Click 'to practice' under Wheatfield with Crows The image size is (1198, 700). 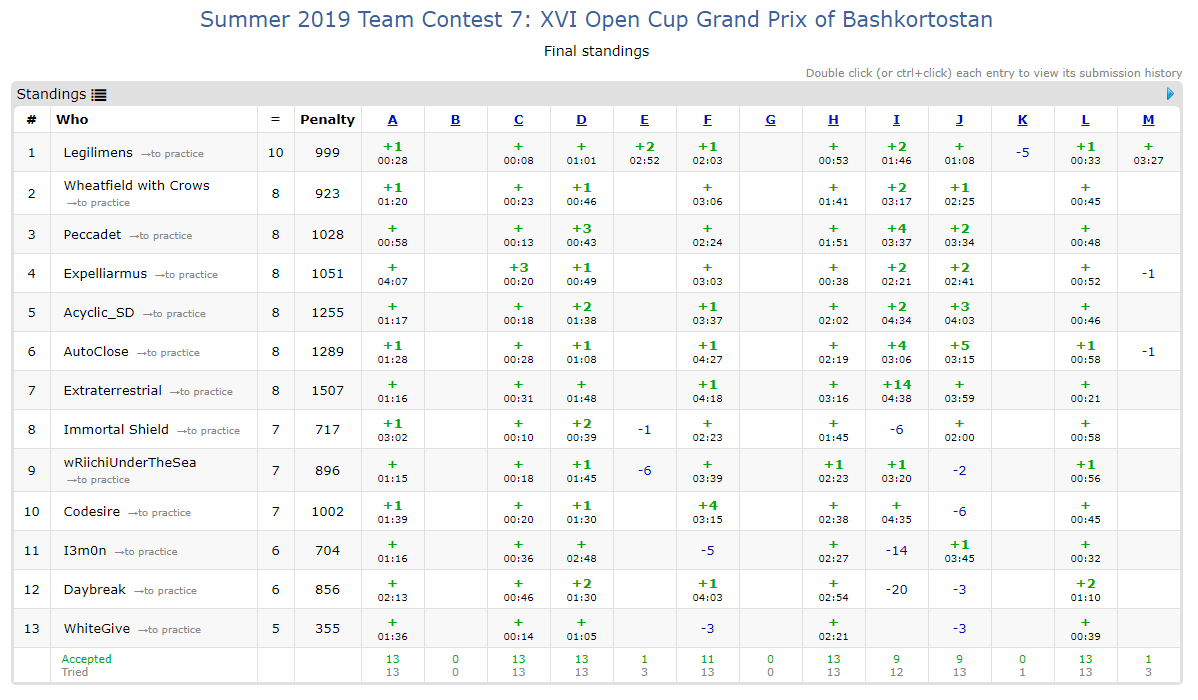(98, 203)
